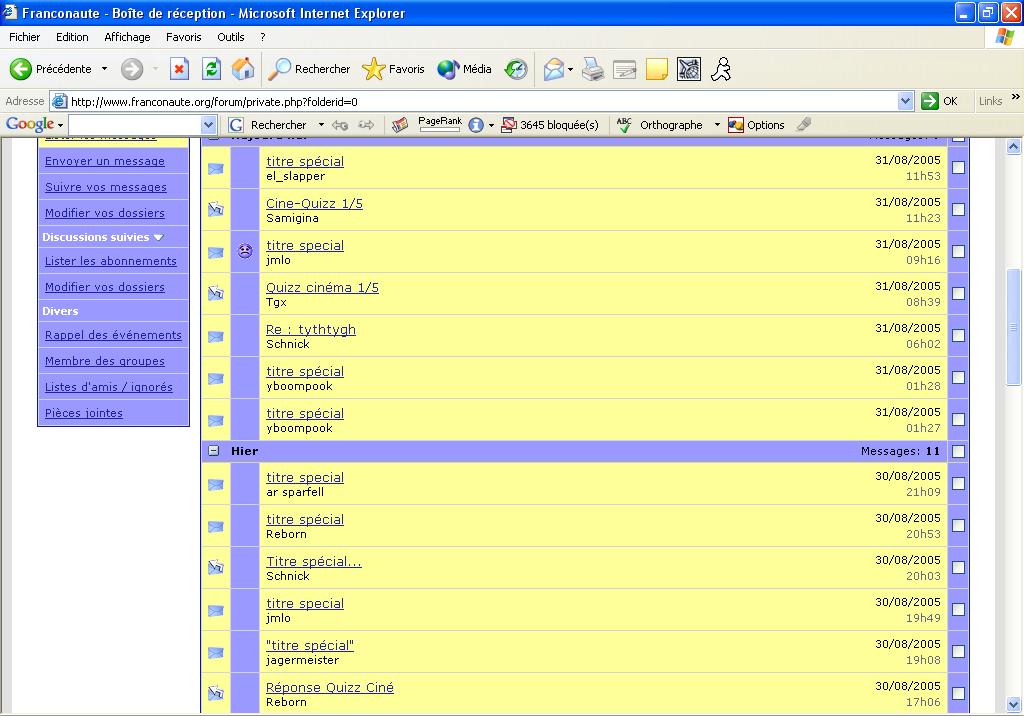Screen dimensions: 1024x716
Task: Open the browsing History panel
Action: [x=517, y=69]
